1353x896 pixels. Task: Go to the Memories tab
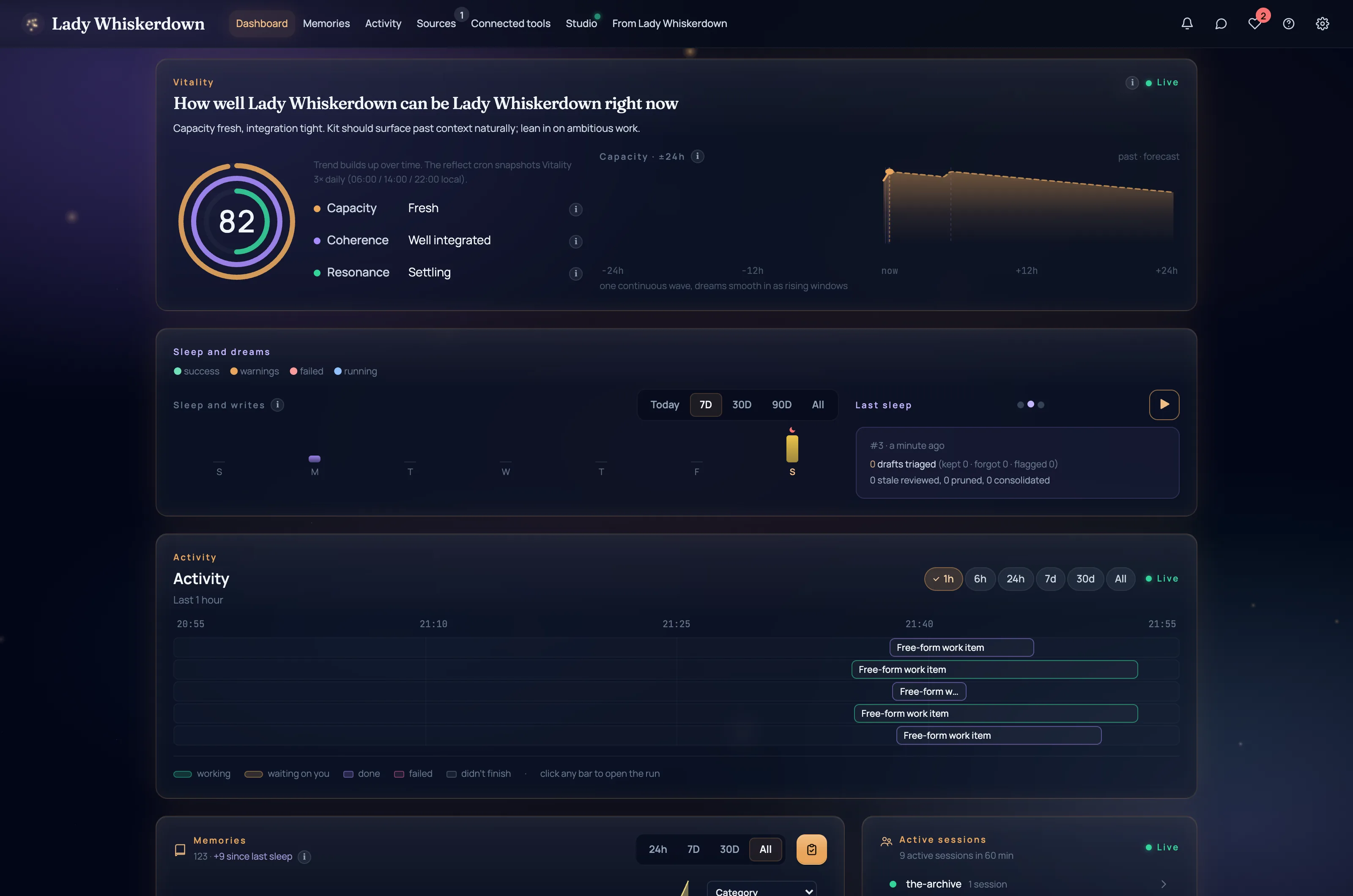click(326, 23)
